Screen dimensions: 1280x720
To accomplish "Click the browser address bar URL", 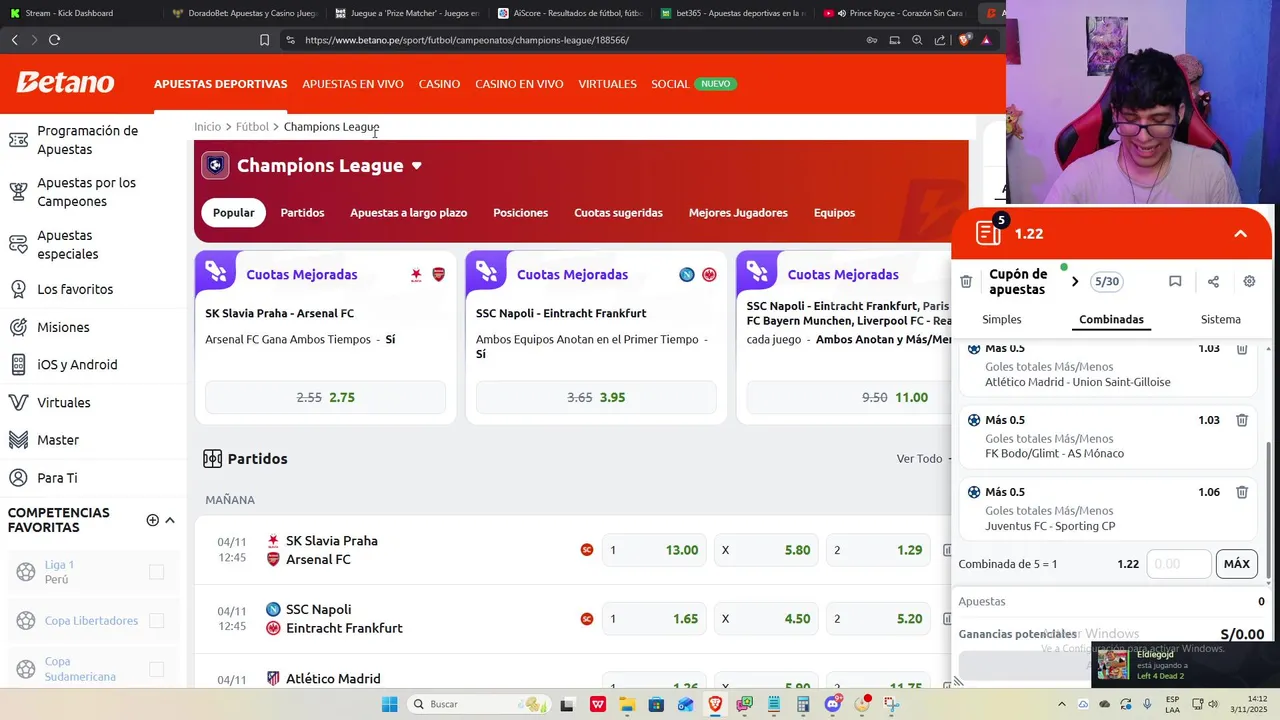I will (467, 40).
